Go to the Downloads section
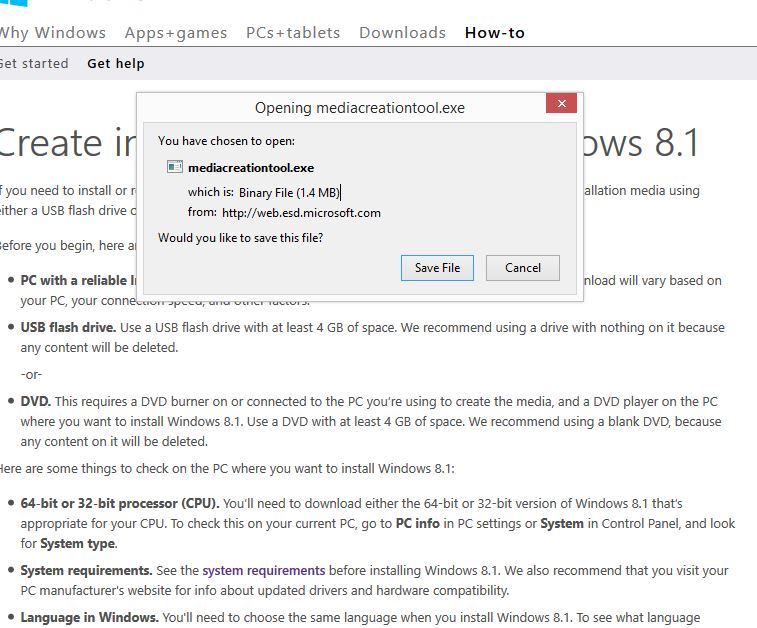This screenshot has height=628, width=757. pos(402,33)
